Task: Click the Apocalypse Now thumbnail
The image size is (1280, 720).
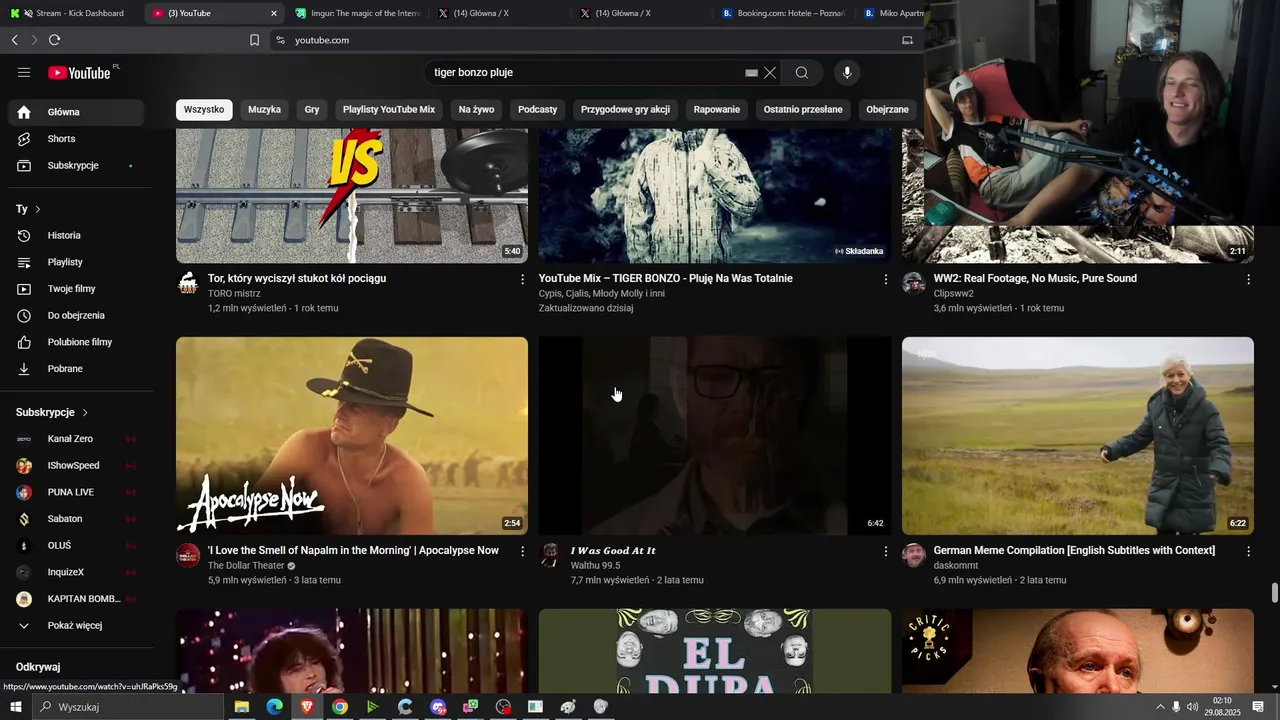Action: pos(352,436)
